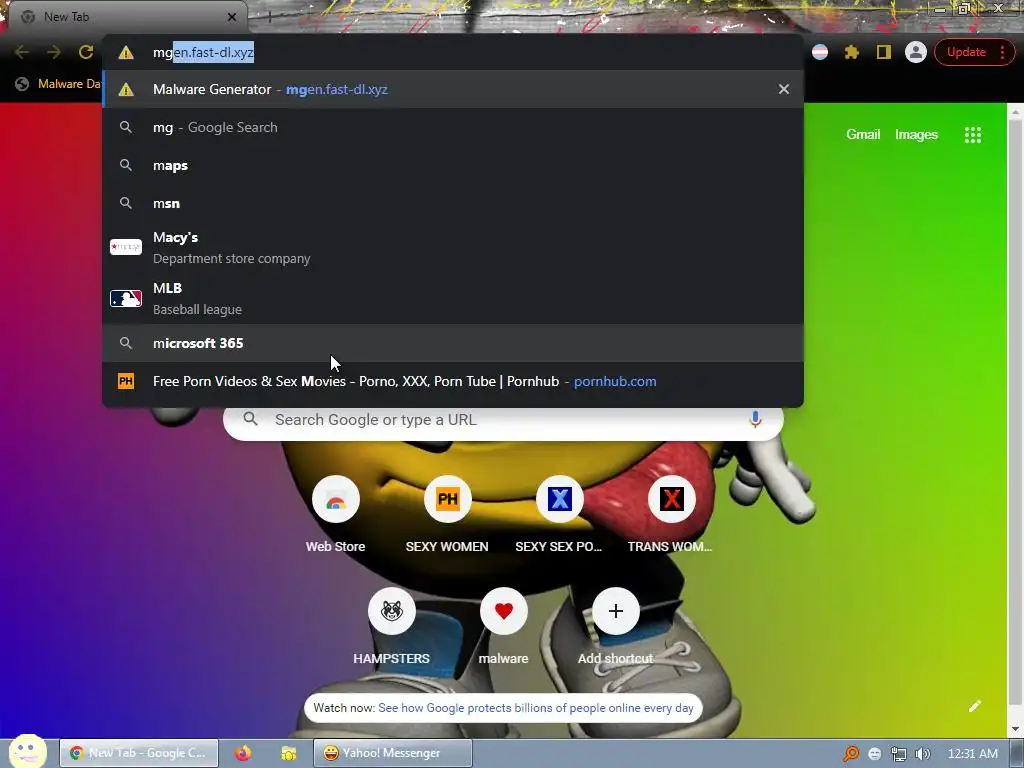
Task: Open the Malware bookmark in bookmarks bar
Action: [59, 84]
